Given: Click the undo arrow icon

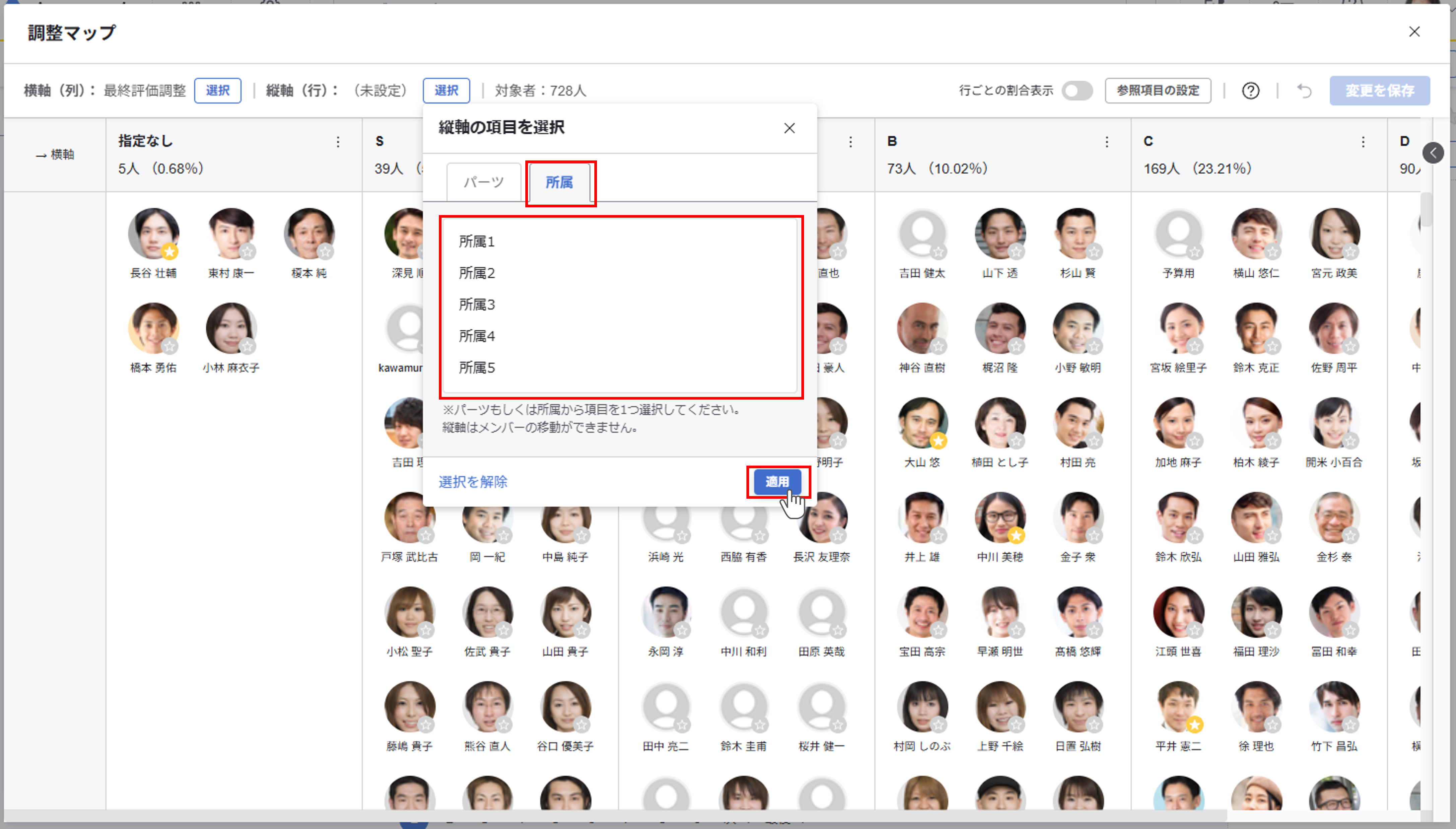Looking at the screenshot, I should click(x=1304, y=90).
